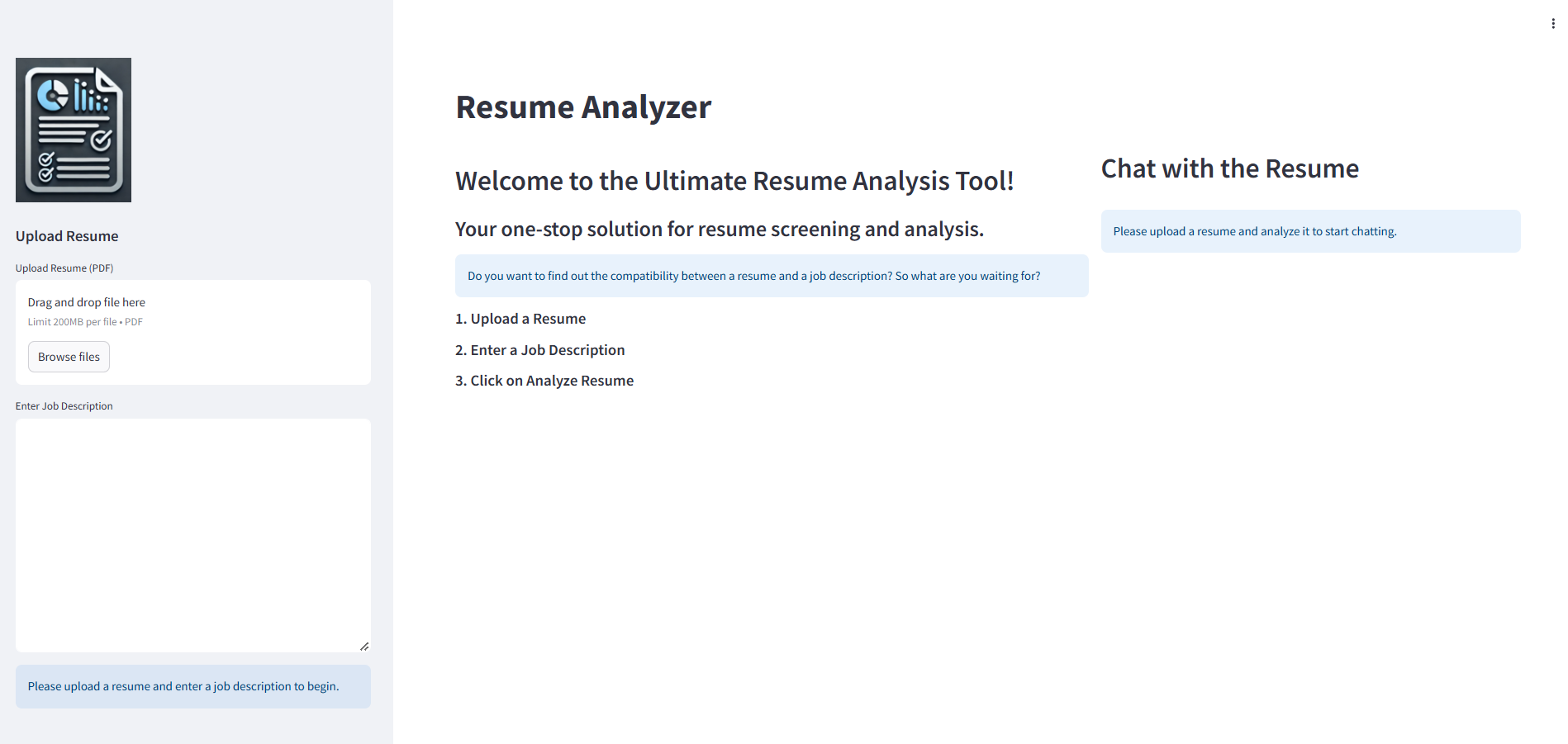Screen dimensions: 1568x744
Task: Click the Upload Resume heading
Action: [x=67, y=236]
